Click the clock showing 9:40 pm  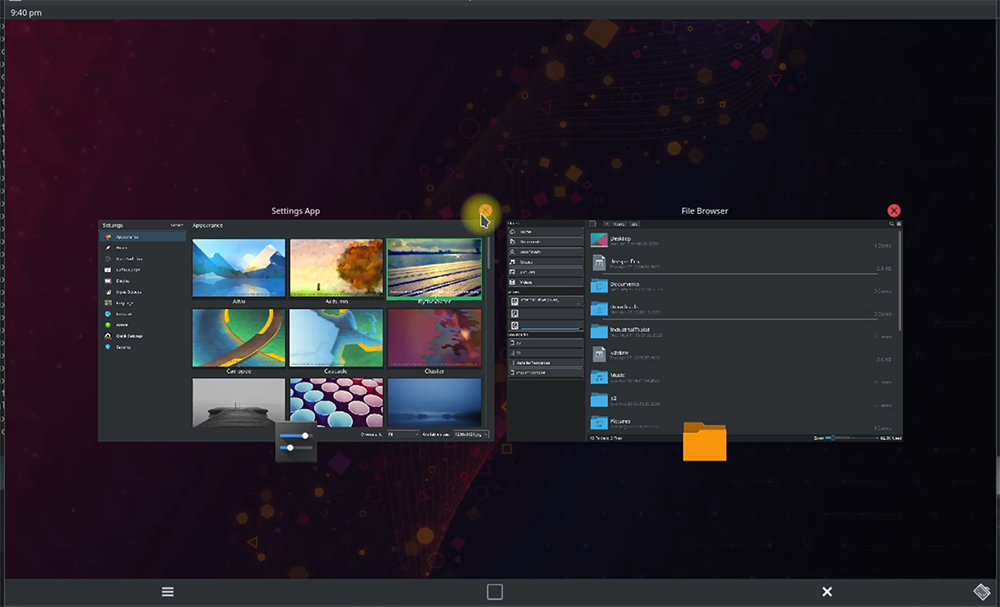coord(26,13)
